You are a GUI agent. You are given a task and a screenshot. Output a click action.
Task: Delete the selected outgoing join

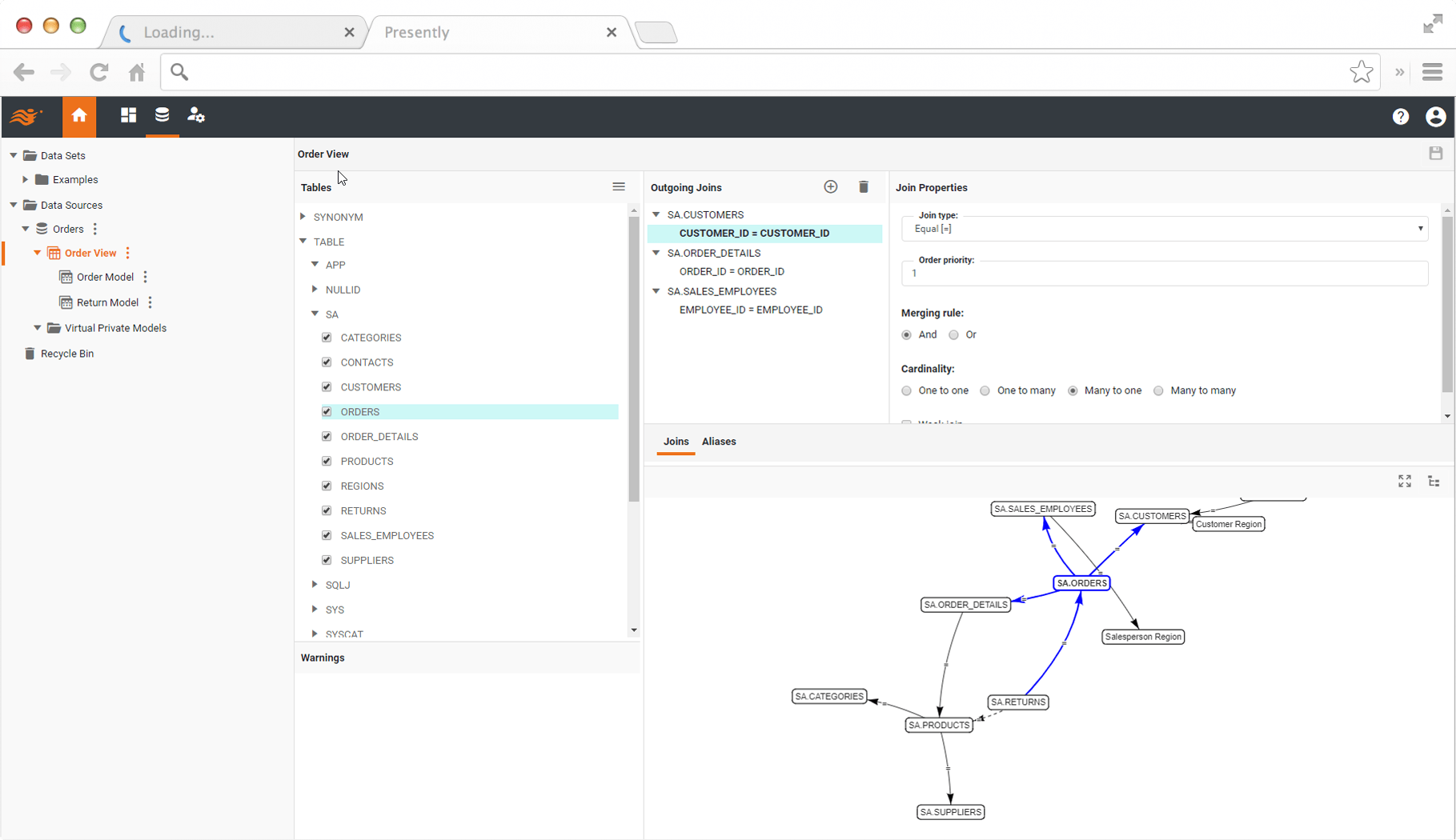coord(863,187)
